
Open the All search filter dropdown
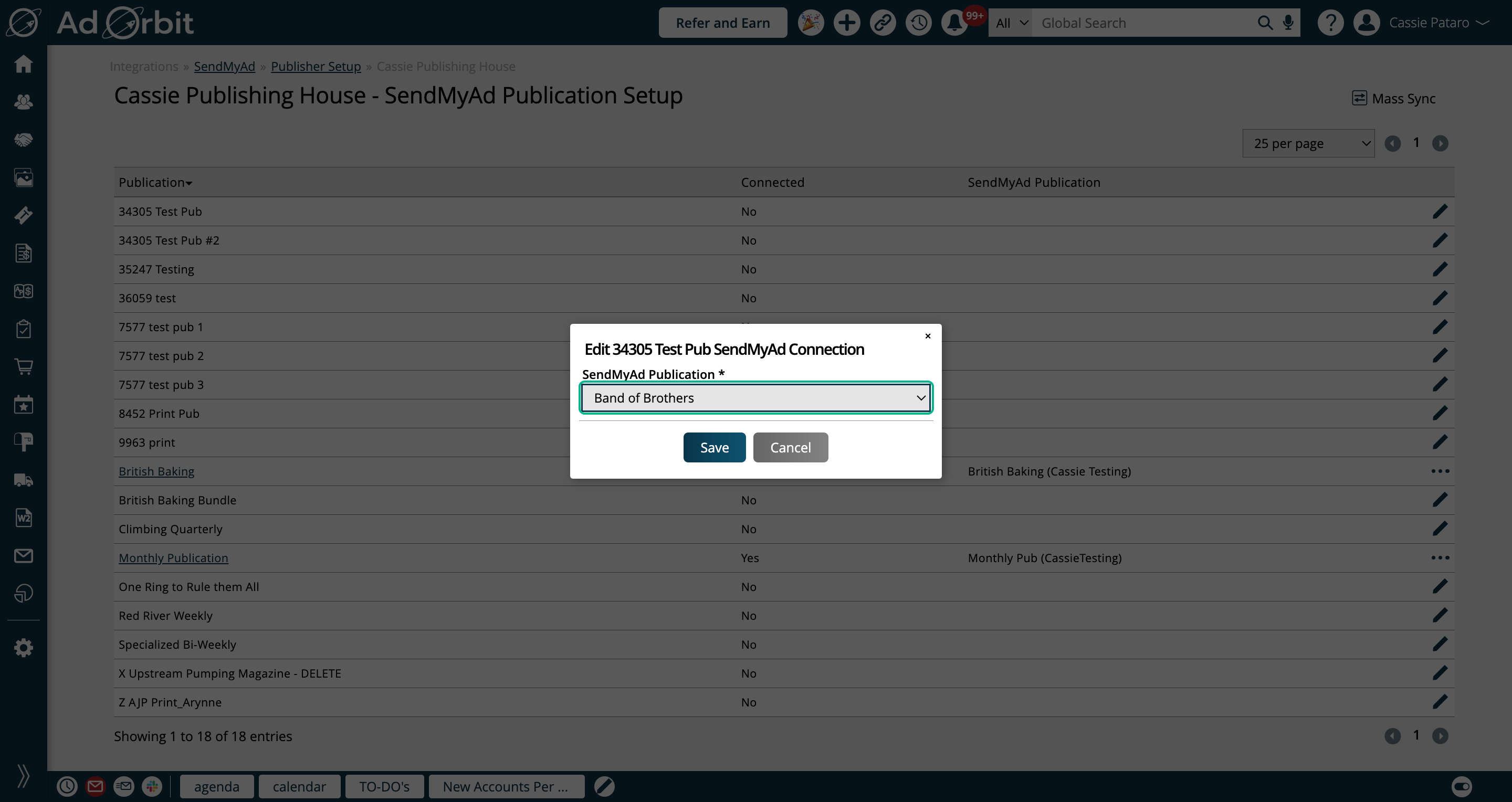1011,23
